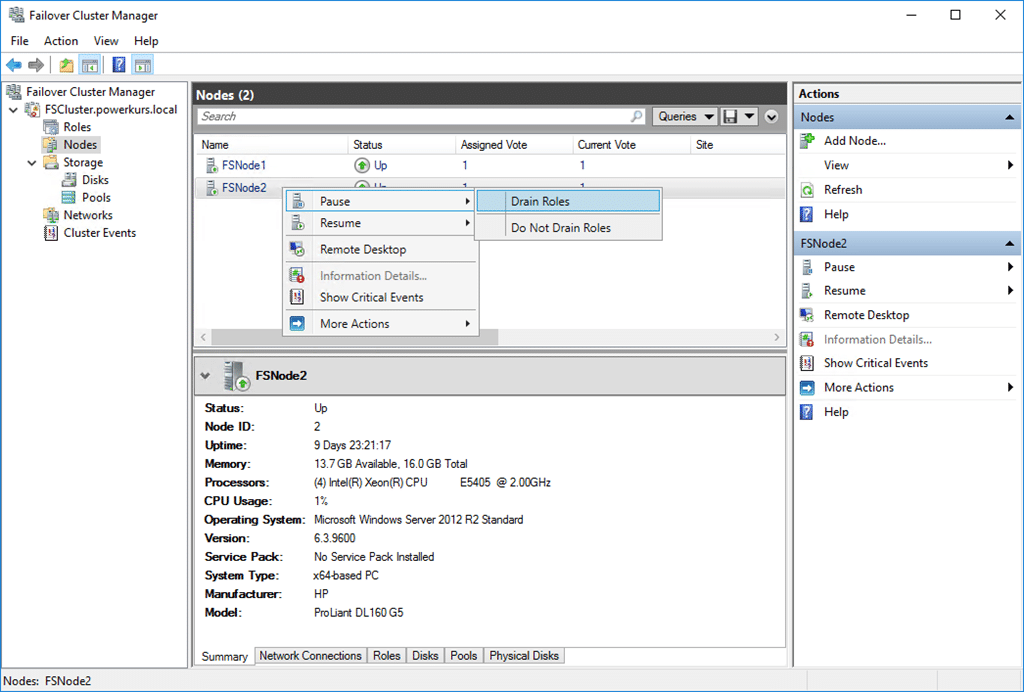Click the Status column header
1024x692 pixels.
tap(401, 145)
